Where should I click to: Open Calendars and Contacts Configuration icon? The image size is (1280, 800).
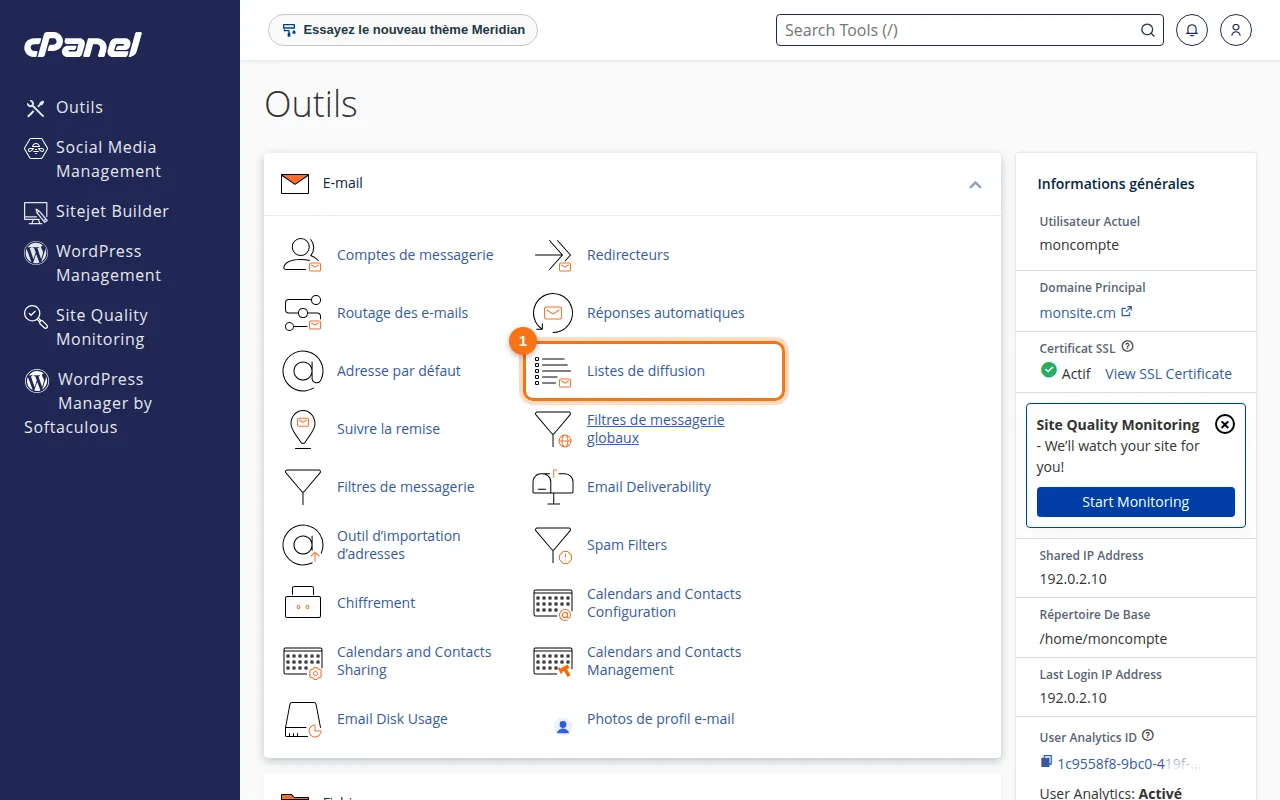[x=552, y=603]
